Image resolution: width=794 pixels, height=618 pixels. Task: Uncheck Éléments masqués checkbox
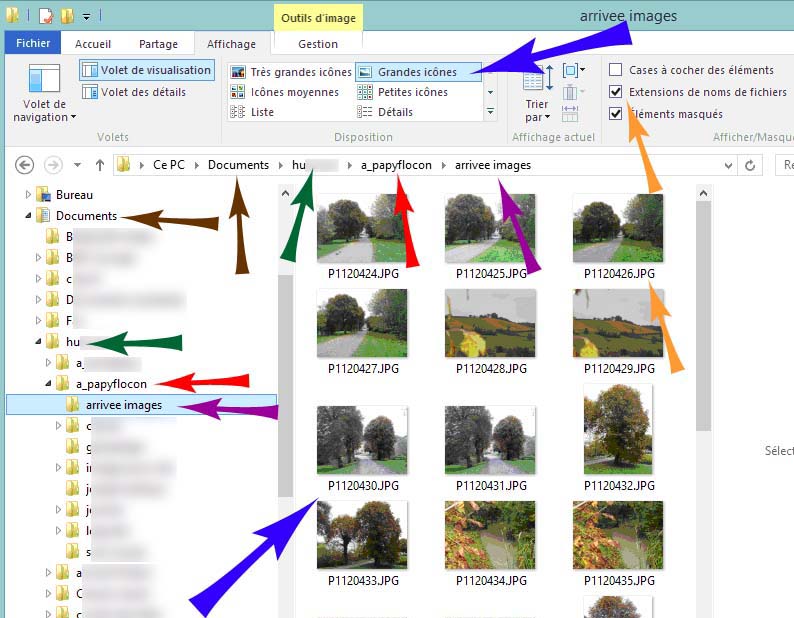pos(615,113)
